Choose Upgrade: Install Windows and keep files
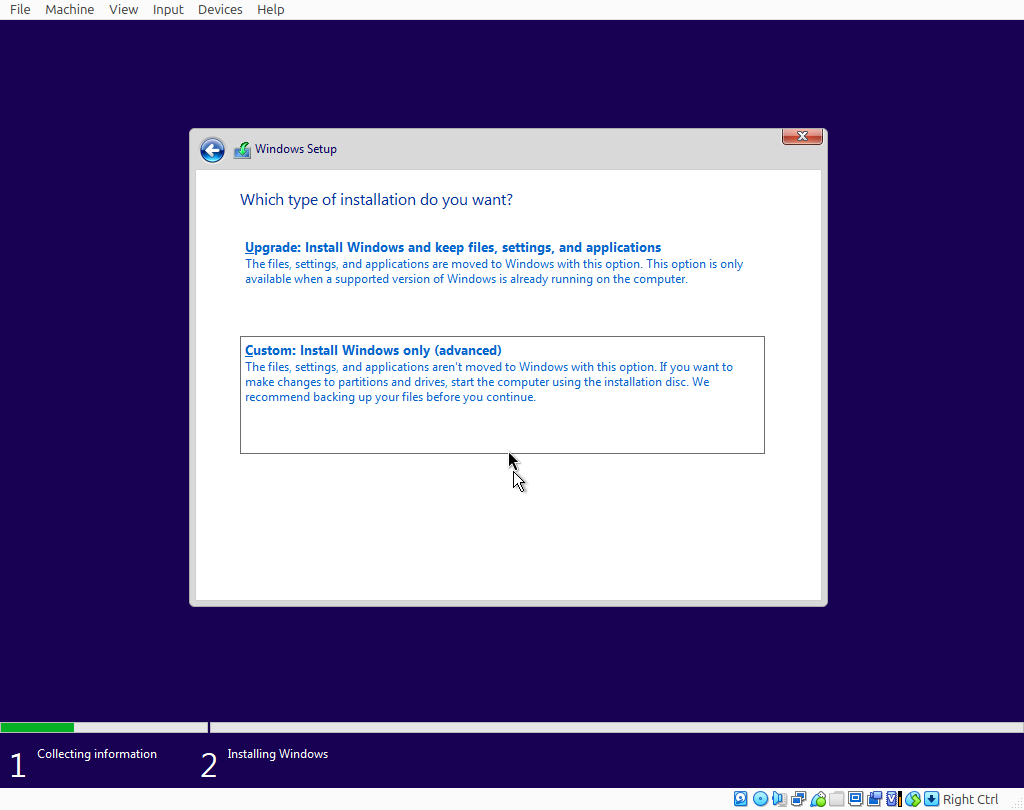The height and width of the screenshot is (810, 1024). tap(453, 248)
